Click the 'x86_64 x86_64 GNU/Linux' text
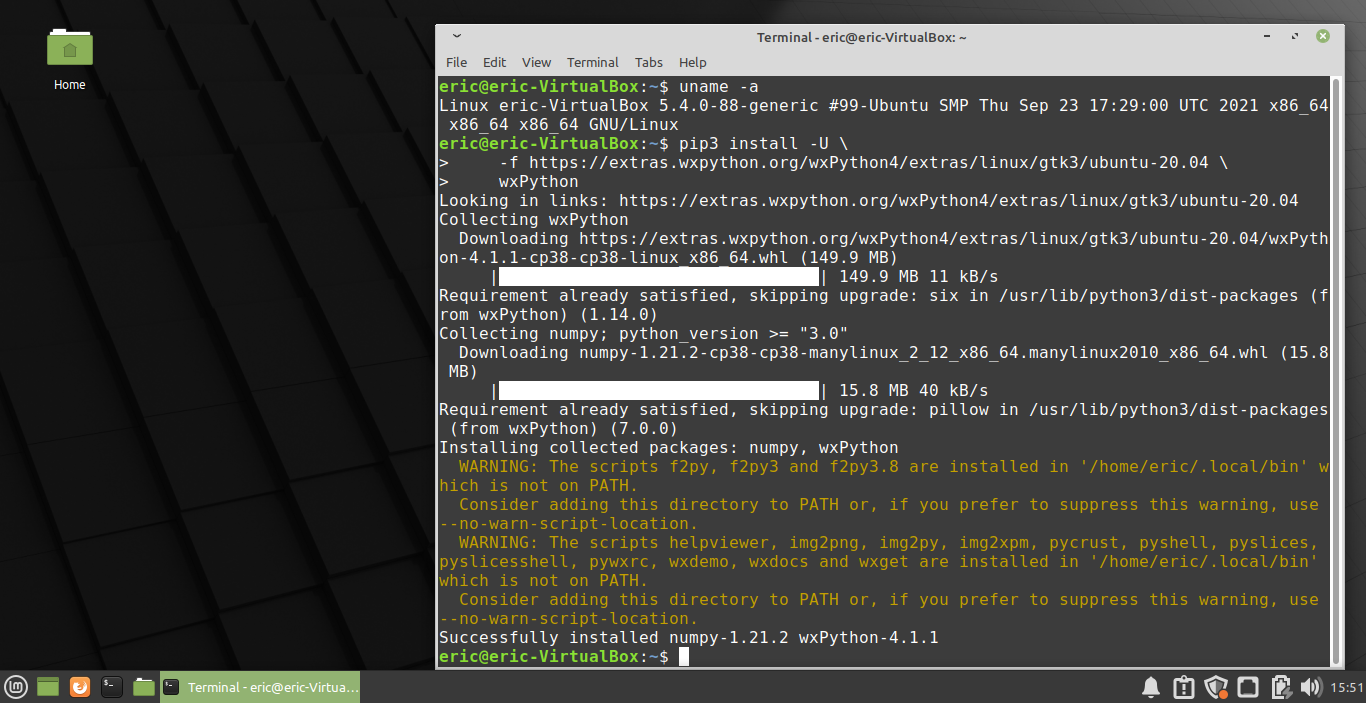Viewport: 1366px width, 703px height. 564,125
